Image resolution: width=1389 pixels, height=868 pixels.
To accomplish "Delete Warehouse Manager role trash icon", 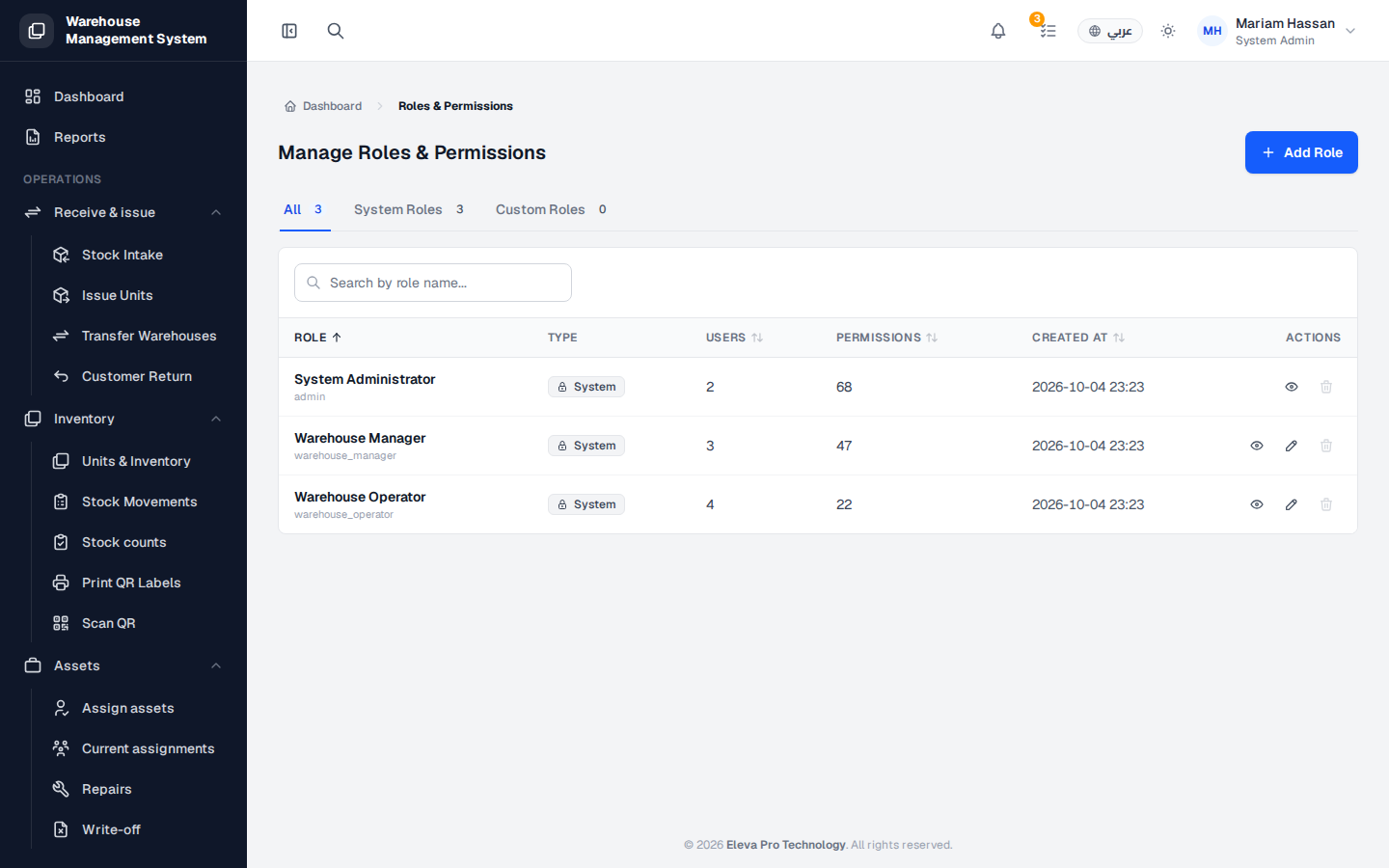I will point(1326,446).
